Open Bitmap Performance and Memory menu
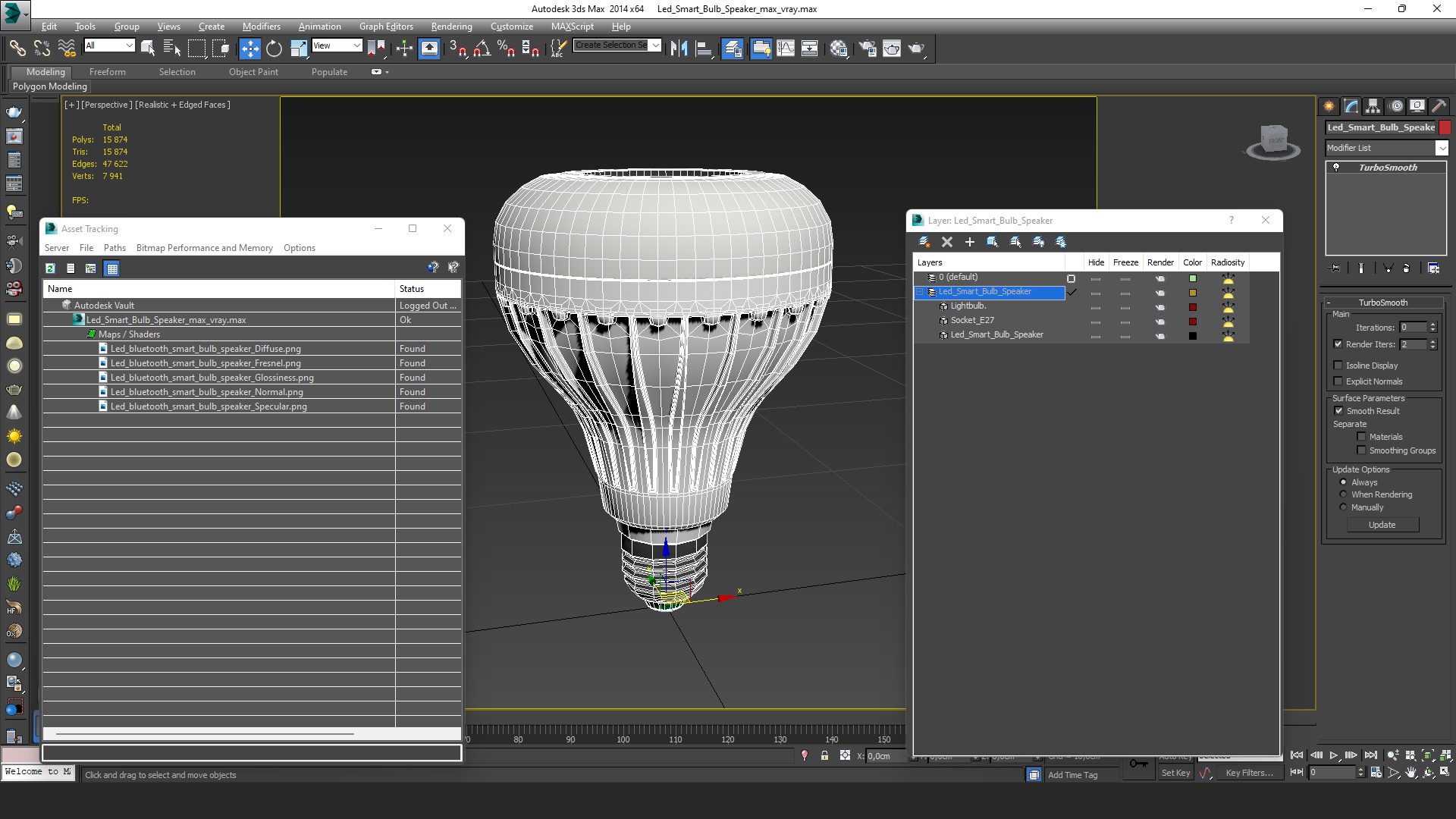The height and width of the screenshot is (819, 1456). (x=204, y=248)
